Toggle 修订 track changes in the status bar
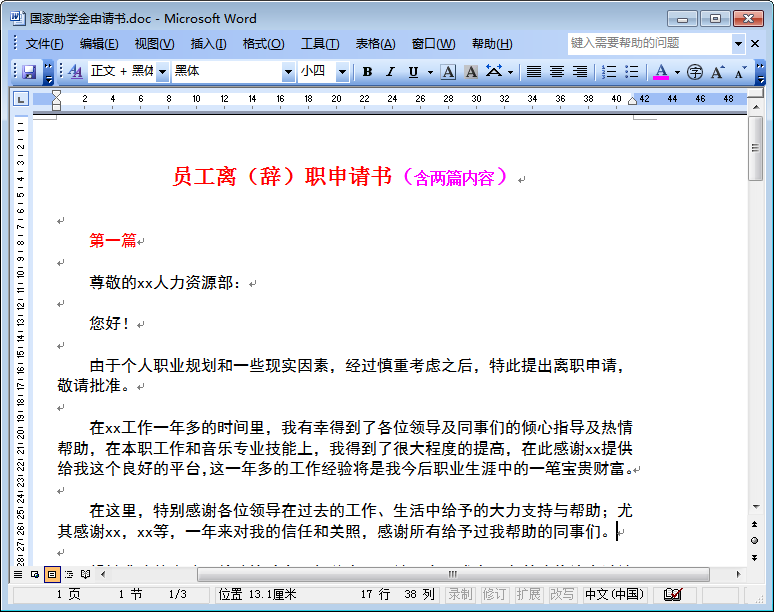This screenshot has height=612, width=774. pyautogui.click(x=495, y=595)
